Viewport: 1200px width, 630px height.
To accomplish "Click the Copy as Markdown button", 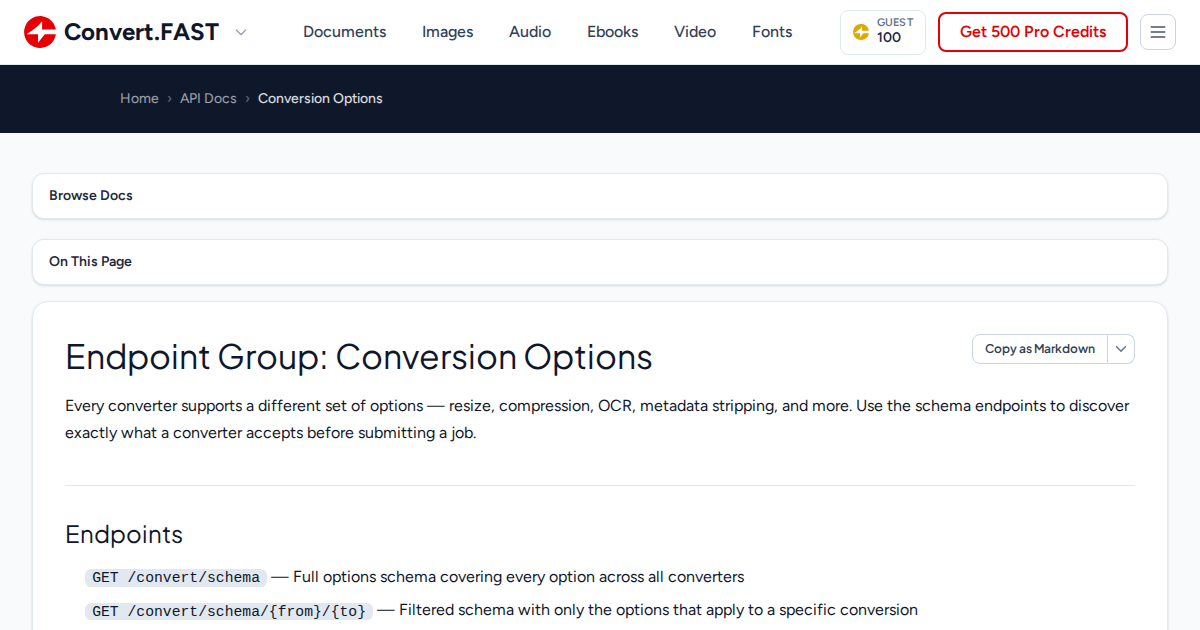I will (1040, 349).
